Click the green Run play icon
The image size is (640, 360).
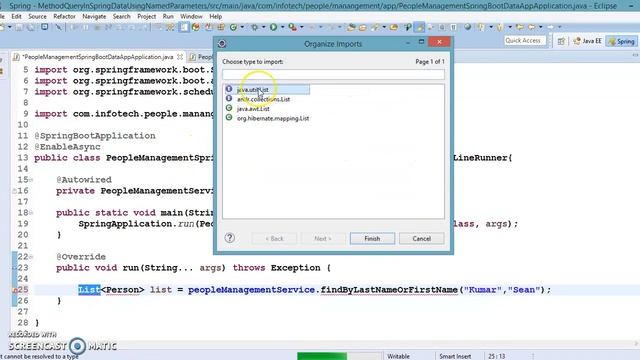[x=273, y=27]
